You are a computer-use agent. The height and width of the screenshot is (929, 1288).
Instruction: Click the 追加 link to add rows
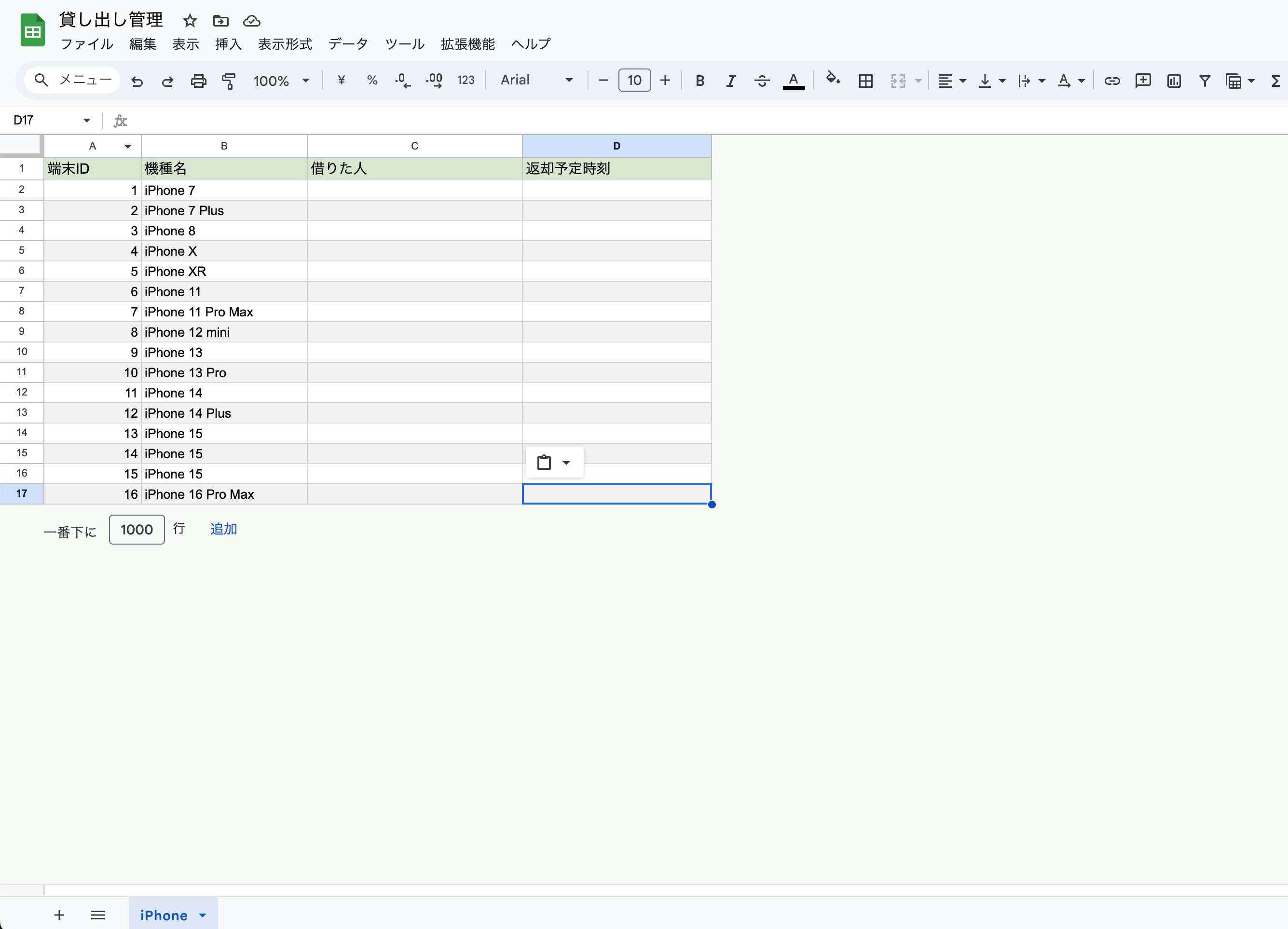[x=223, y=529]
